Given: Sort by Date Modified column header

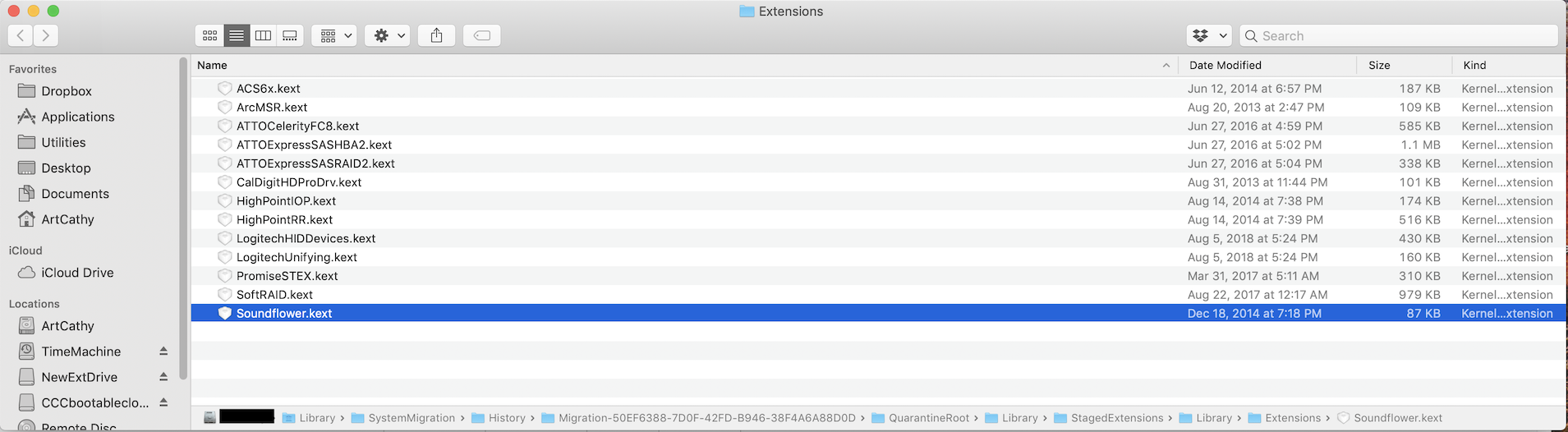Looking at the screenshot, I should coord(1225,65).
